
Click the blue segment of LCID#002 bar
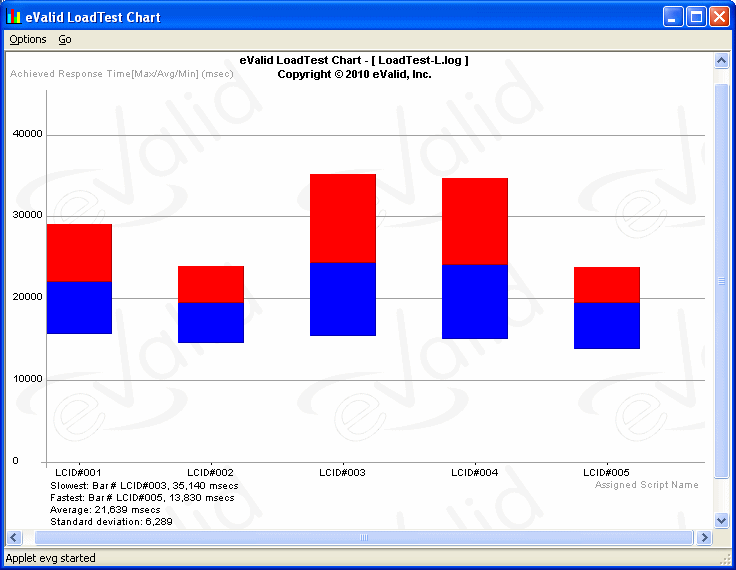click(211, 323)
